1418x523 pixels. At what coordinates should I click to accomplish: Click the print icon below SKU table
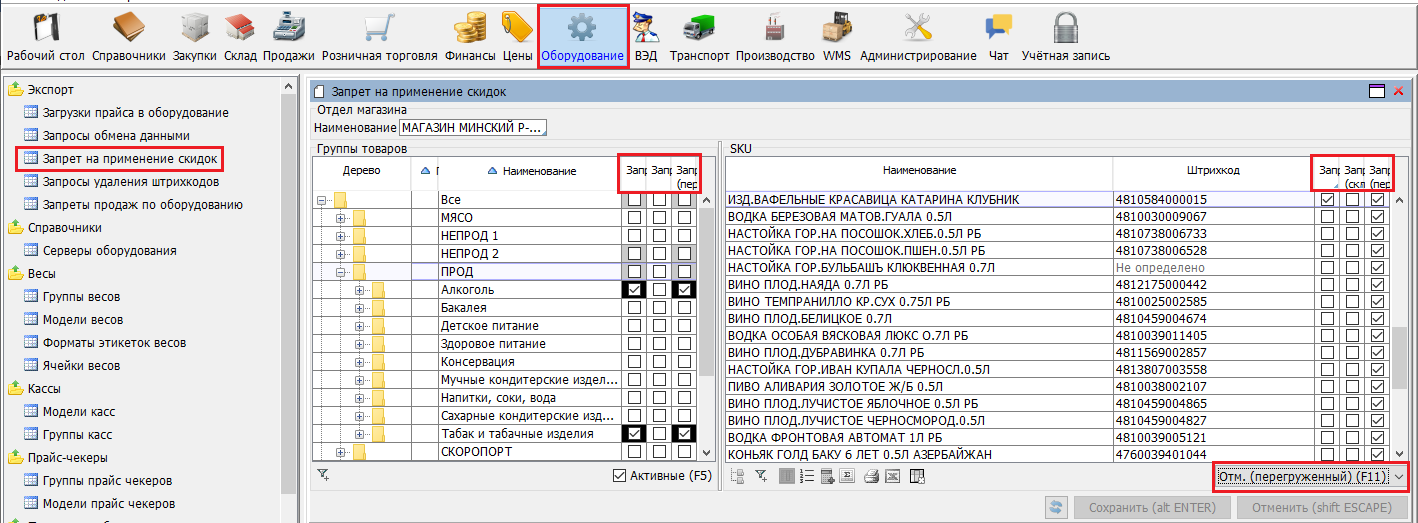coord(872,476)
